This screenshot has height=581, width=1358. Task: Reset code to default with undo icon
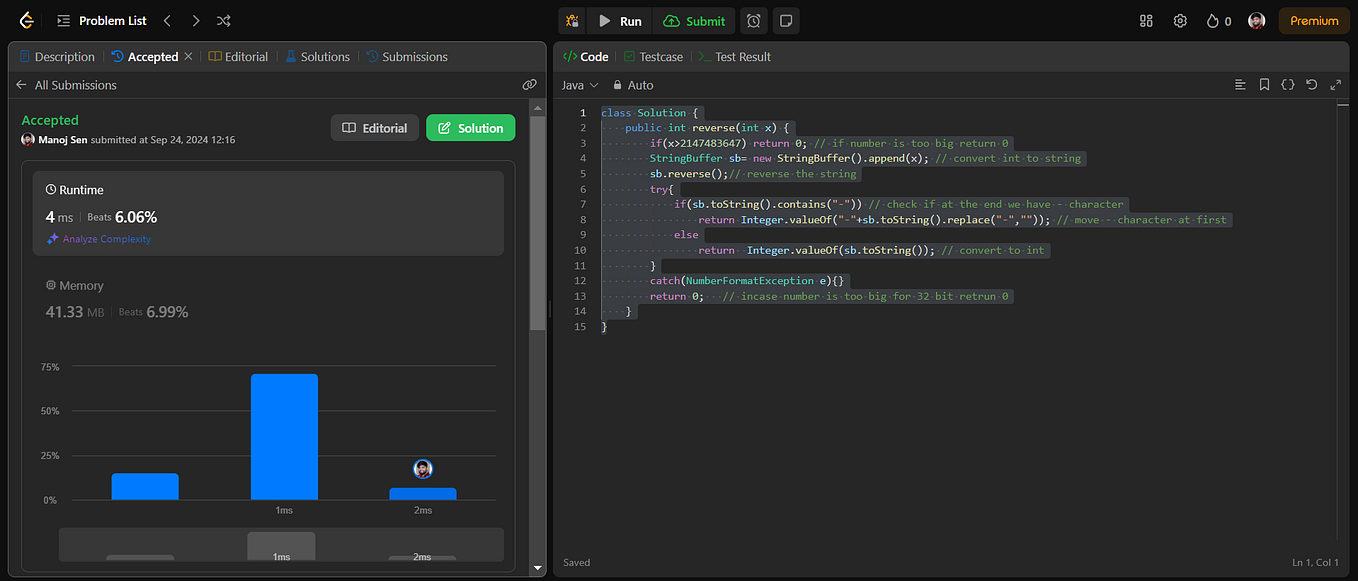[1312, 85]
